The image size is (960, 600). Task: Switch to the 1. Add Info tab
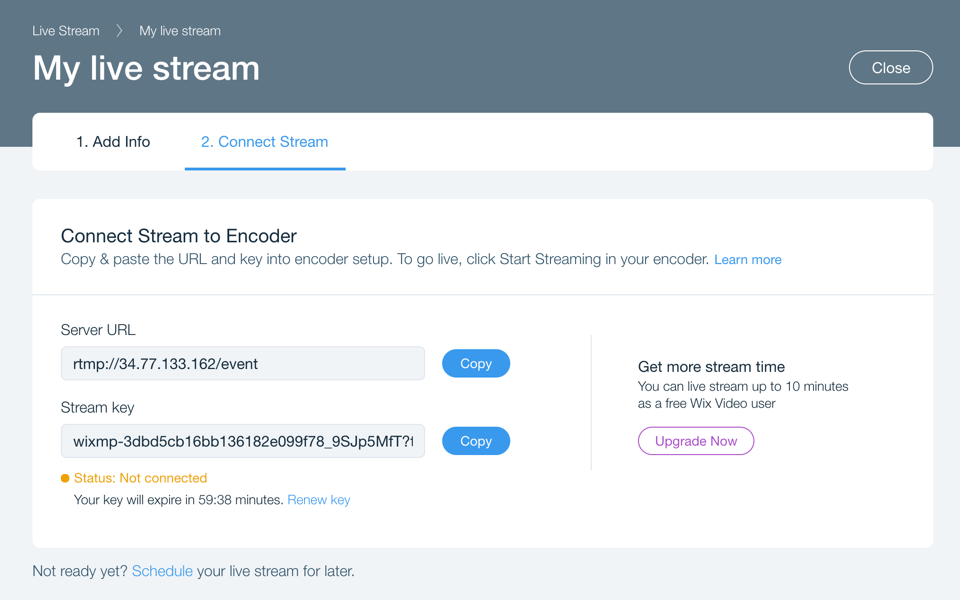[113, 141]
